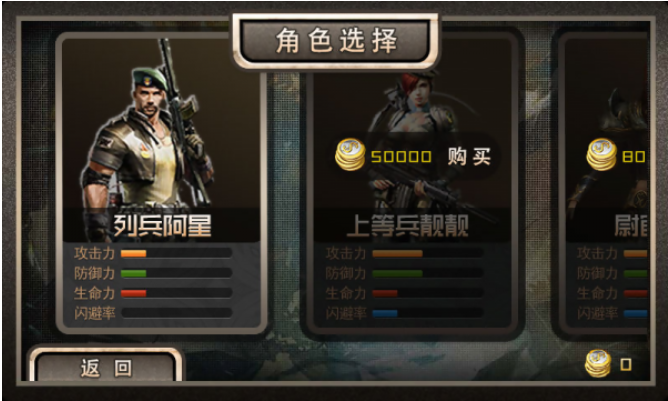Click 列兵阿星's empty 闪避率 bar

pos(176,313)
